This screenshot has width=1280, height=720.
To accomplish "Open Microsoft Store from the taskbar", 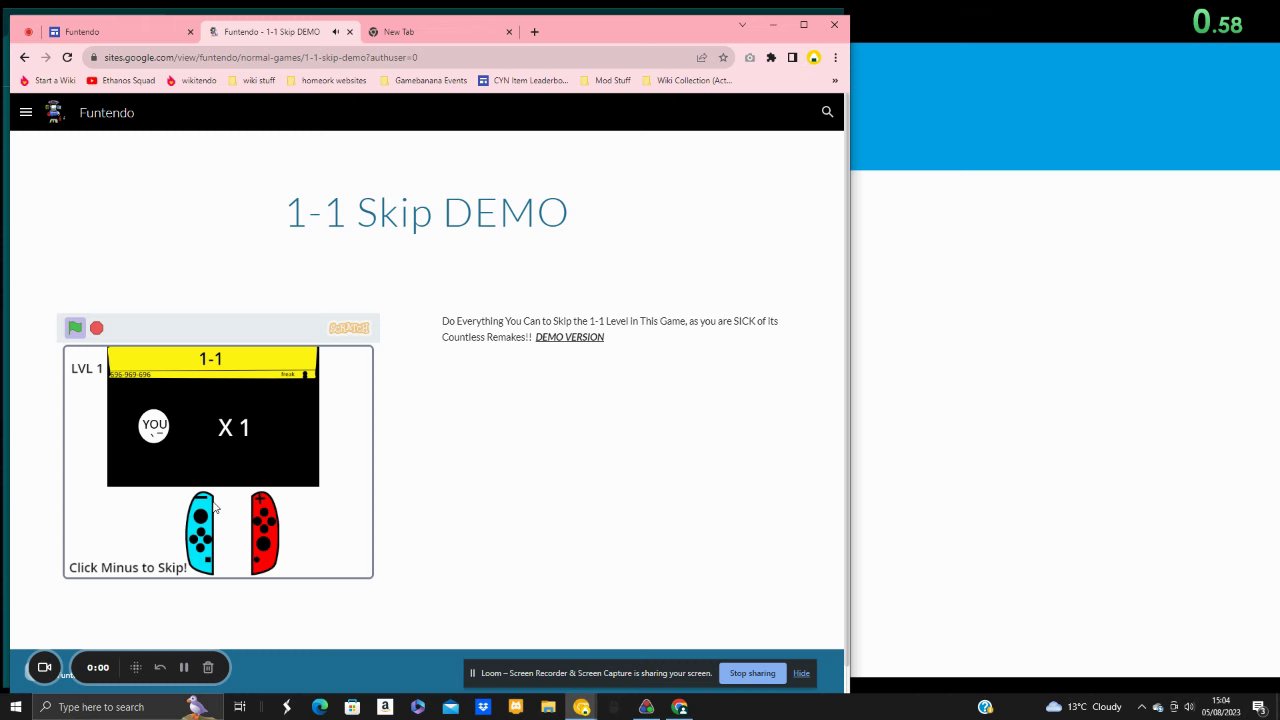I will 352,707.
